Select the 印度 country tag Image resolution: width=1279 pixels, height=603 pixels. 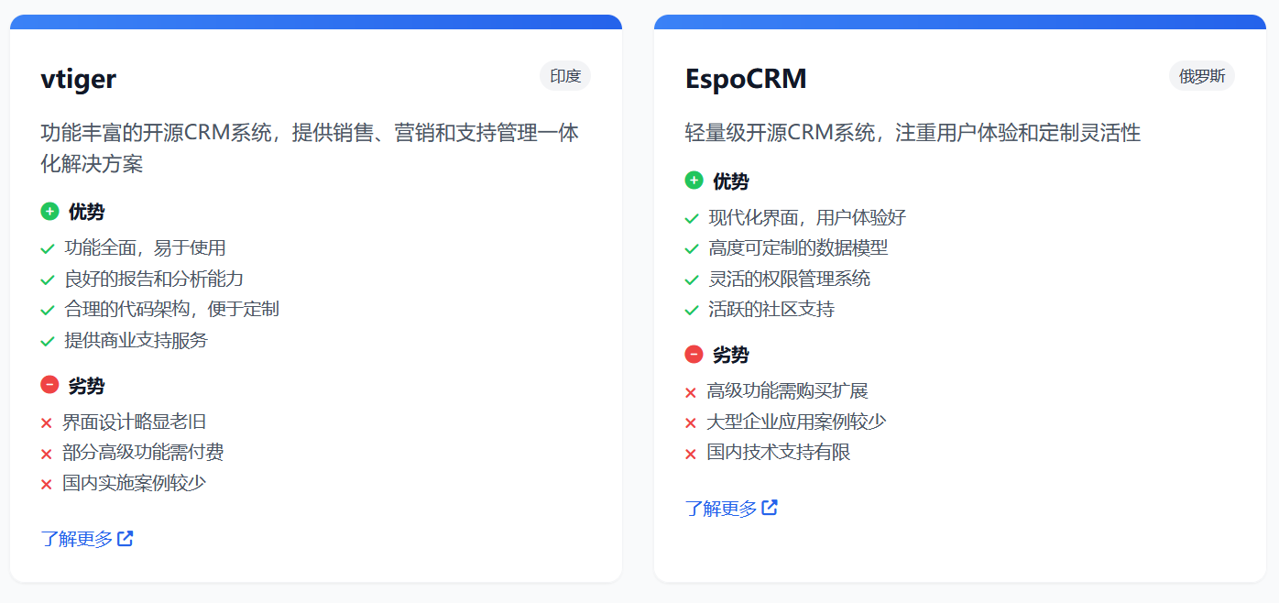click(565, 76)
